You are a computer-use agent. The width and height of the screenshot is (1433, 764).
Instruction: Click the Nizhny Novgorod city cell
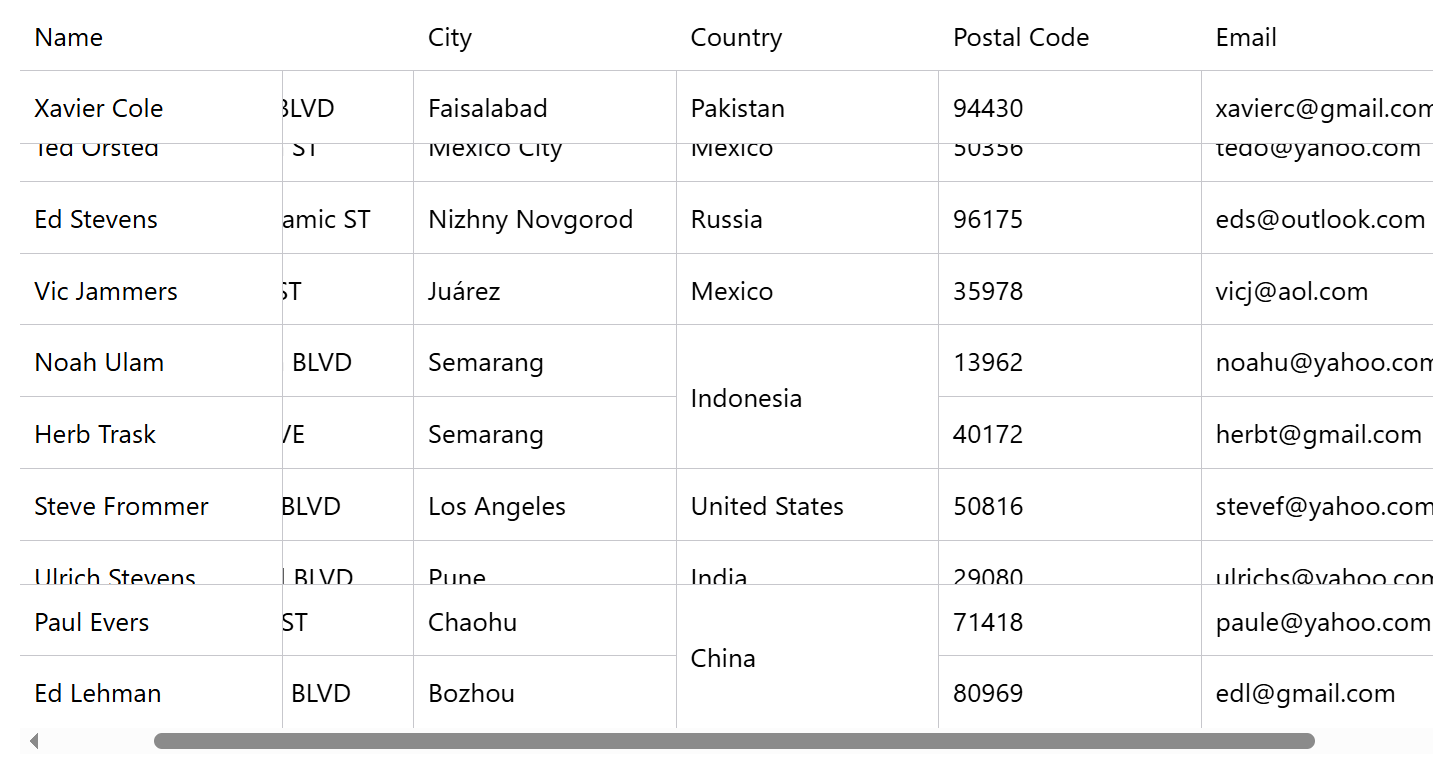(545, 219)
